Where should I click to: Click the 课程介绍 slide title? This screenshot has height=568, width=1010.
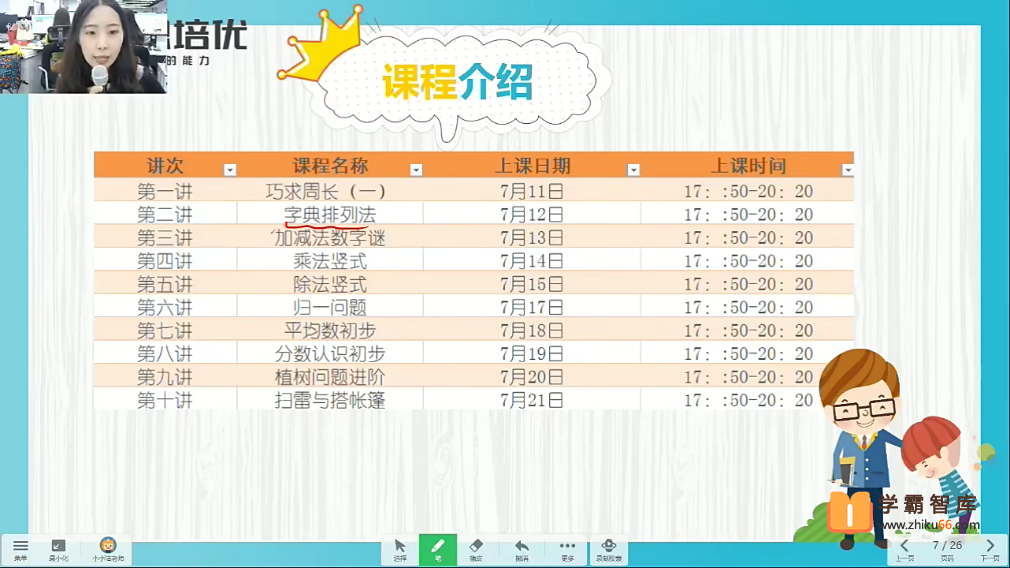(x=458, y=82)
